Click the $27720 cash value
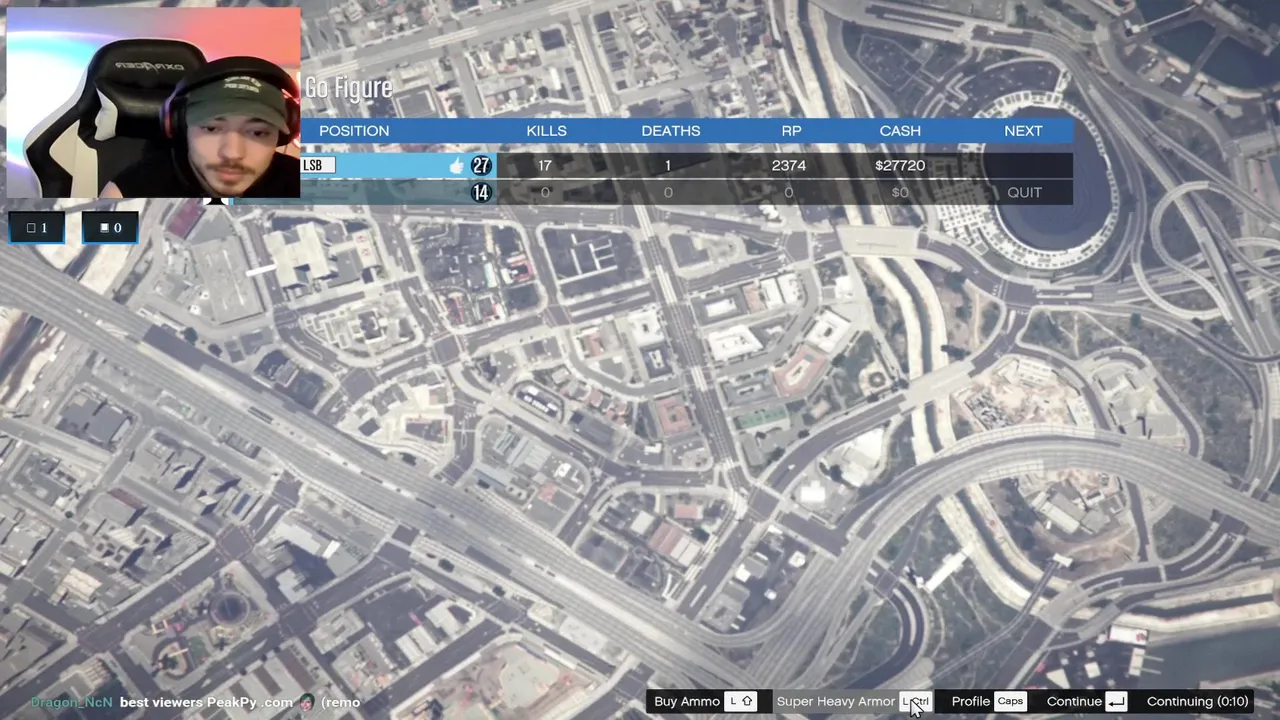1280x720 pixels. [900, 165]
